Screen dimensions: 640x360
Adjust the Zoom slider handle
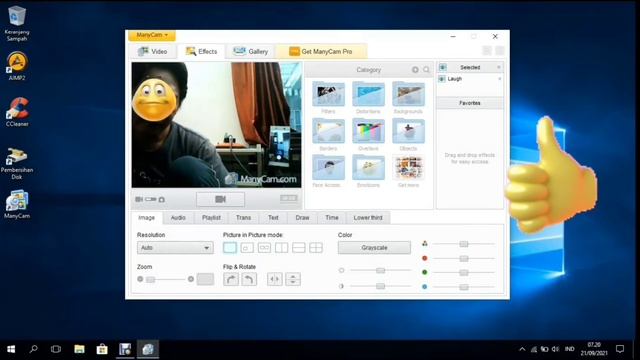tap(151, 280)
